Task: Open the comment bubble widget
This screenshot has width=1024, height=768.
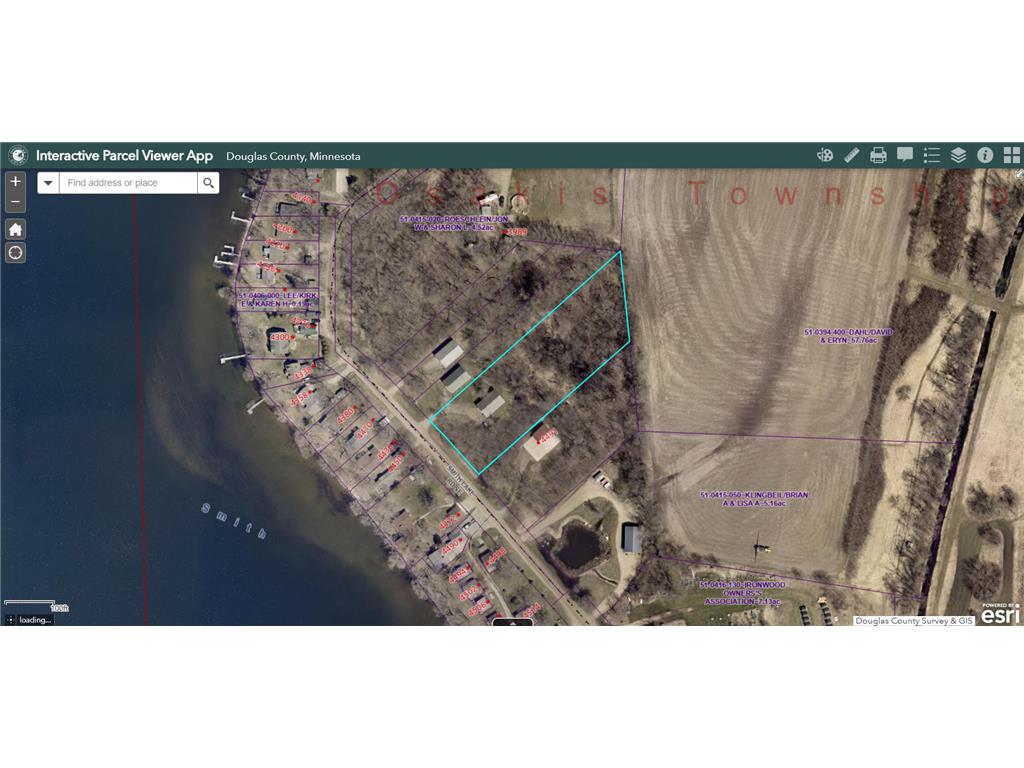Action: tap(905, 155)
